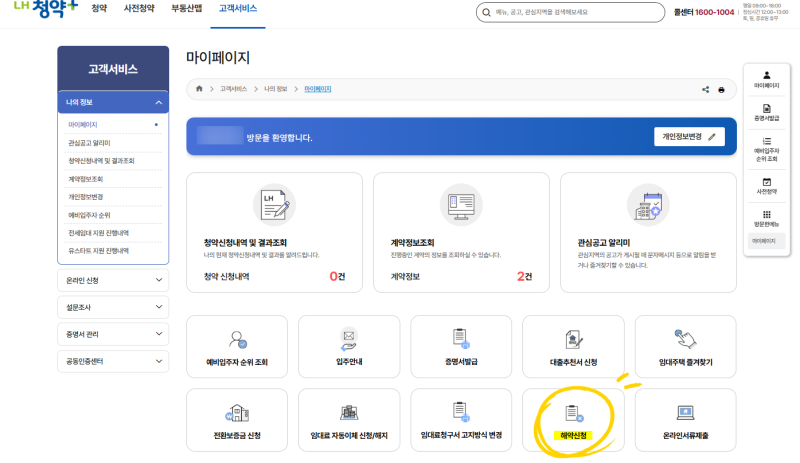Open 임대료청구서 고지방식 변경 tile
This screenshot has width=800, height=463.
[x=461, y=420]
